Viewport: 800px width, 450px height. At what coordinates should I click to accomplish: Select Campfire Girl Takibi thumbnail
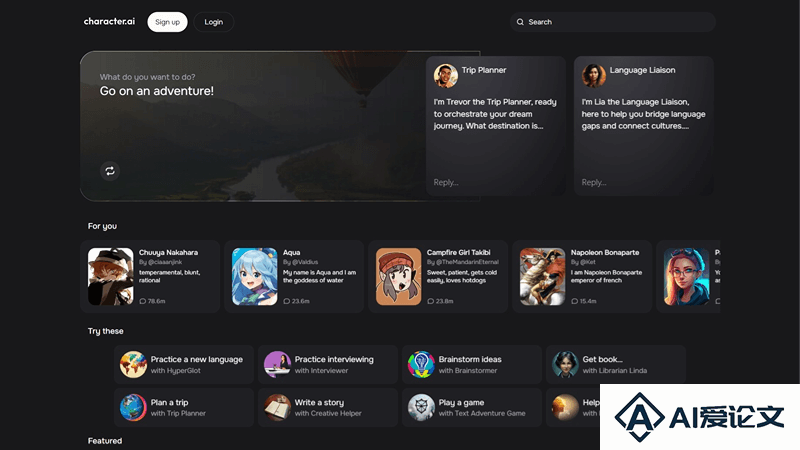tap(398, 277)
